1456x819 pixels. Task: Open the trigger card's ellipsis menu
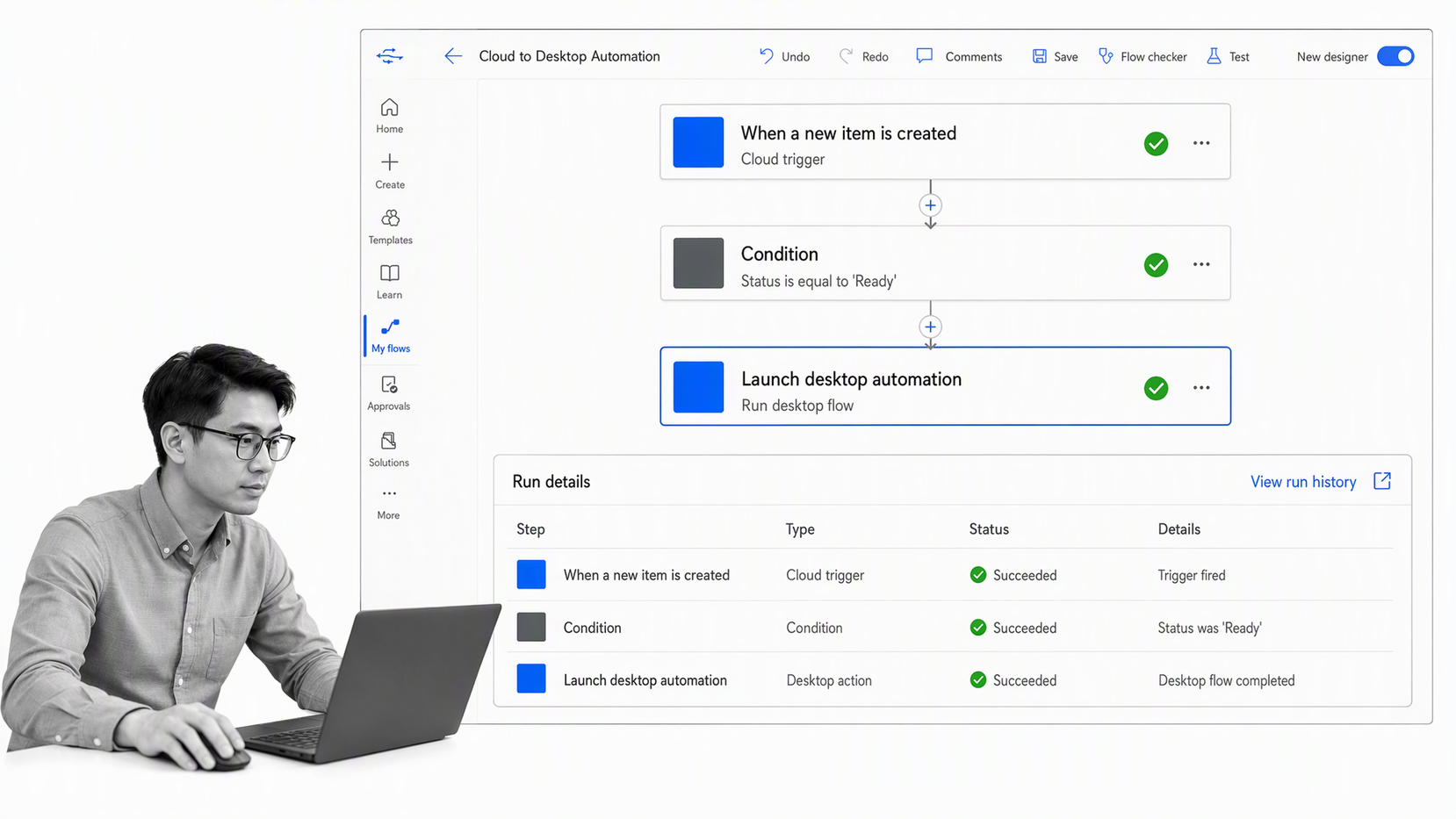tap(1201, 143)
